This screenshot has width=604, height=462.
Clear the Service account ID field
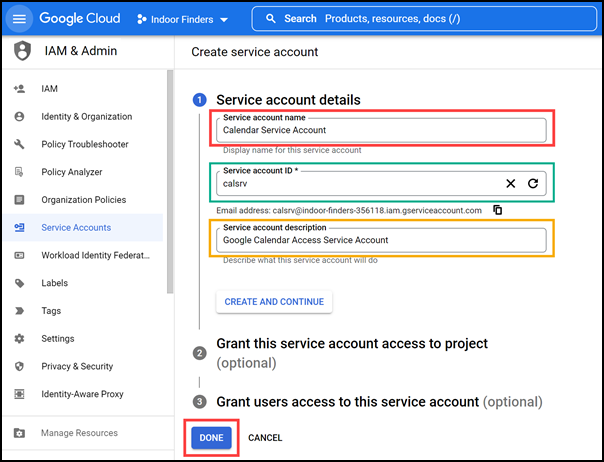pos(510,183)
